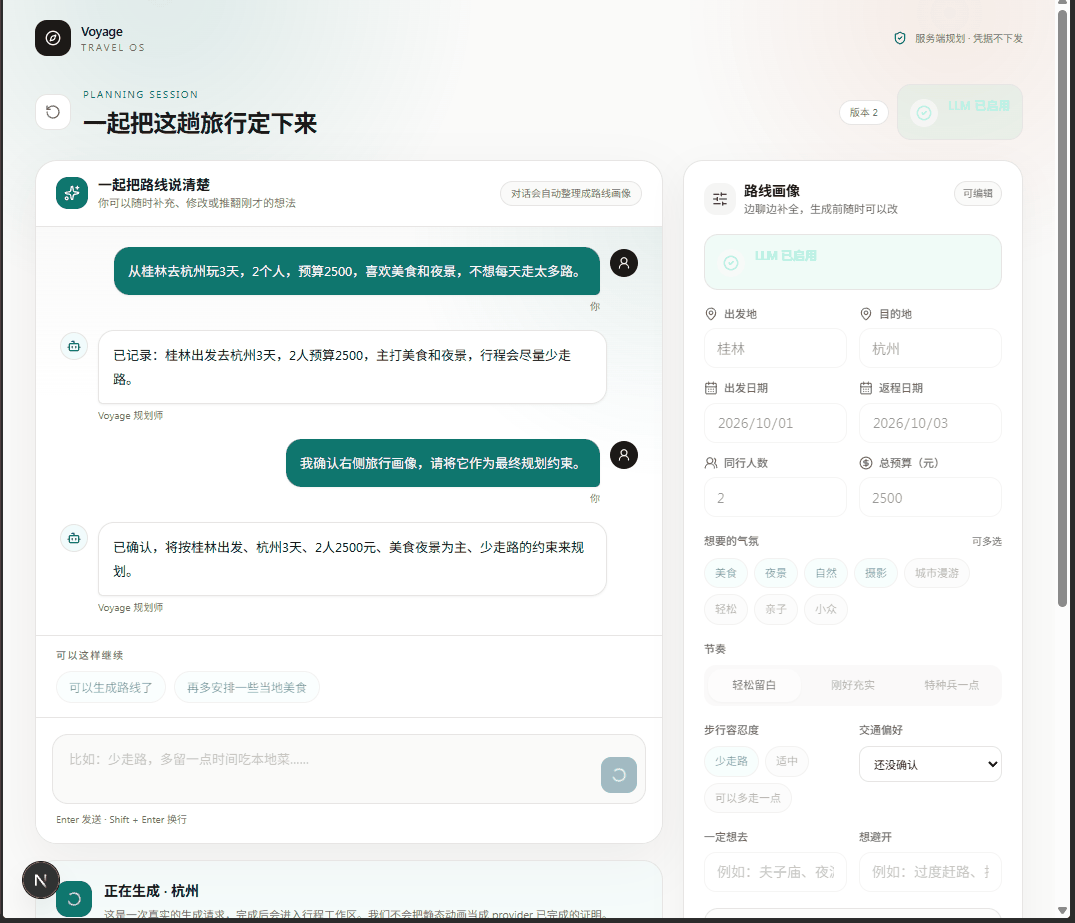Viewport: 1075px width, 923px height.
Task: Click the 返程日期 field 2026/10/03
Action: [x=930, y=423]
